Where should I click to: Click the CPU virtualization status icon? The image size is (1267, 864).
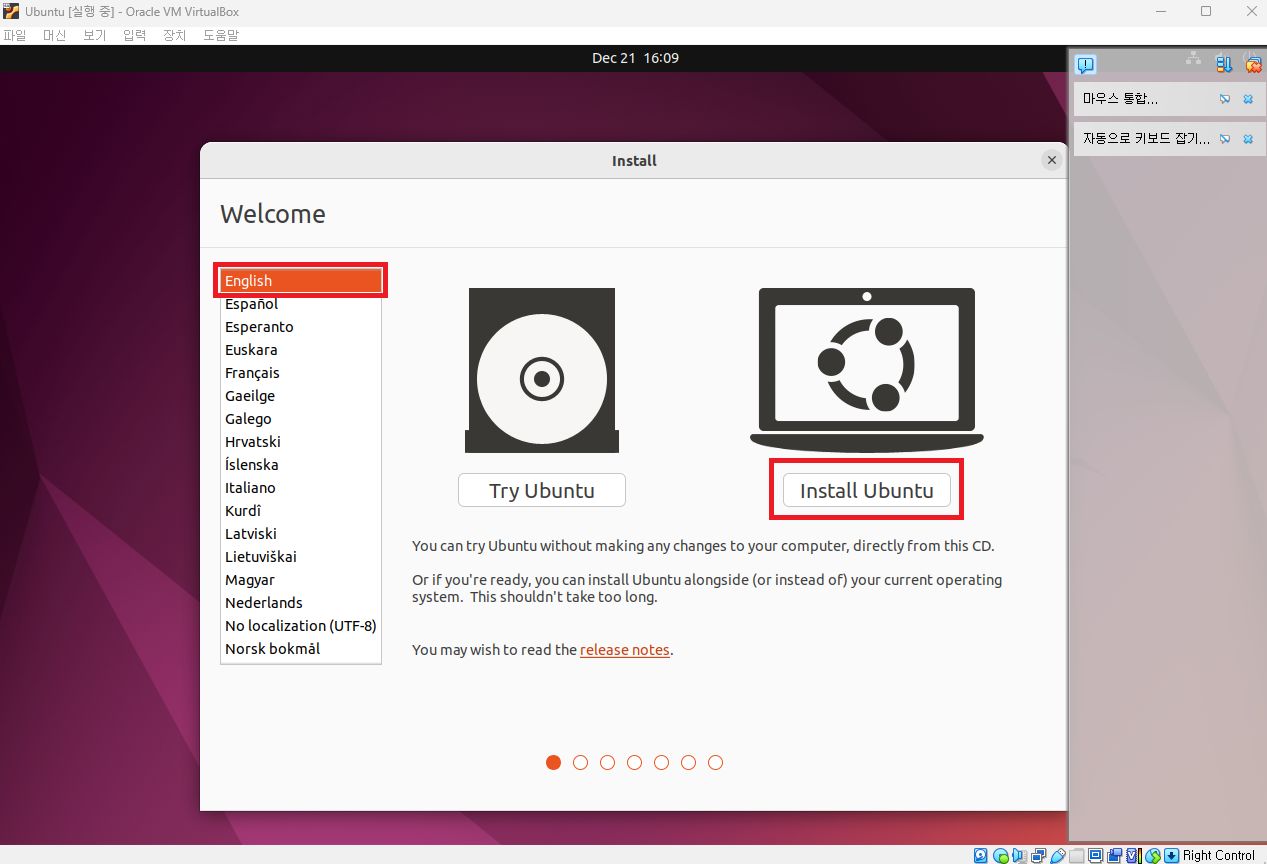coord(1134,855)
